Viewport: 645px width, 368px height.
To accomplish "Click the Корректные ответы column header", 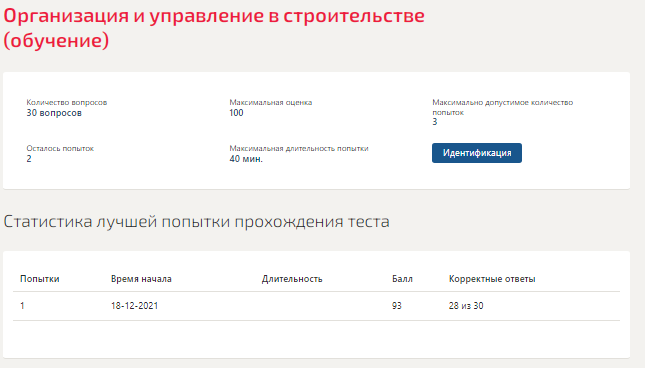I will click(x=492, y=279).
